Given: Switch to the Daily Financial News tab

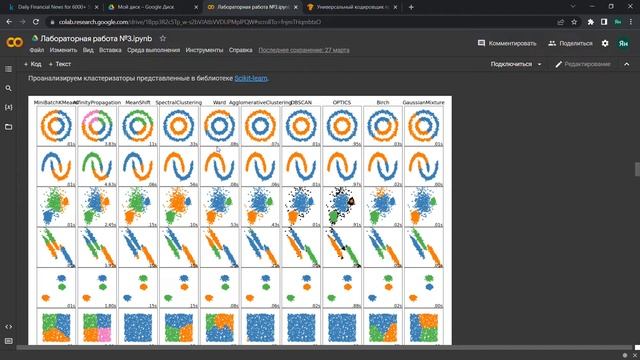Looking at the screenshot, I should tap(53, 7).
